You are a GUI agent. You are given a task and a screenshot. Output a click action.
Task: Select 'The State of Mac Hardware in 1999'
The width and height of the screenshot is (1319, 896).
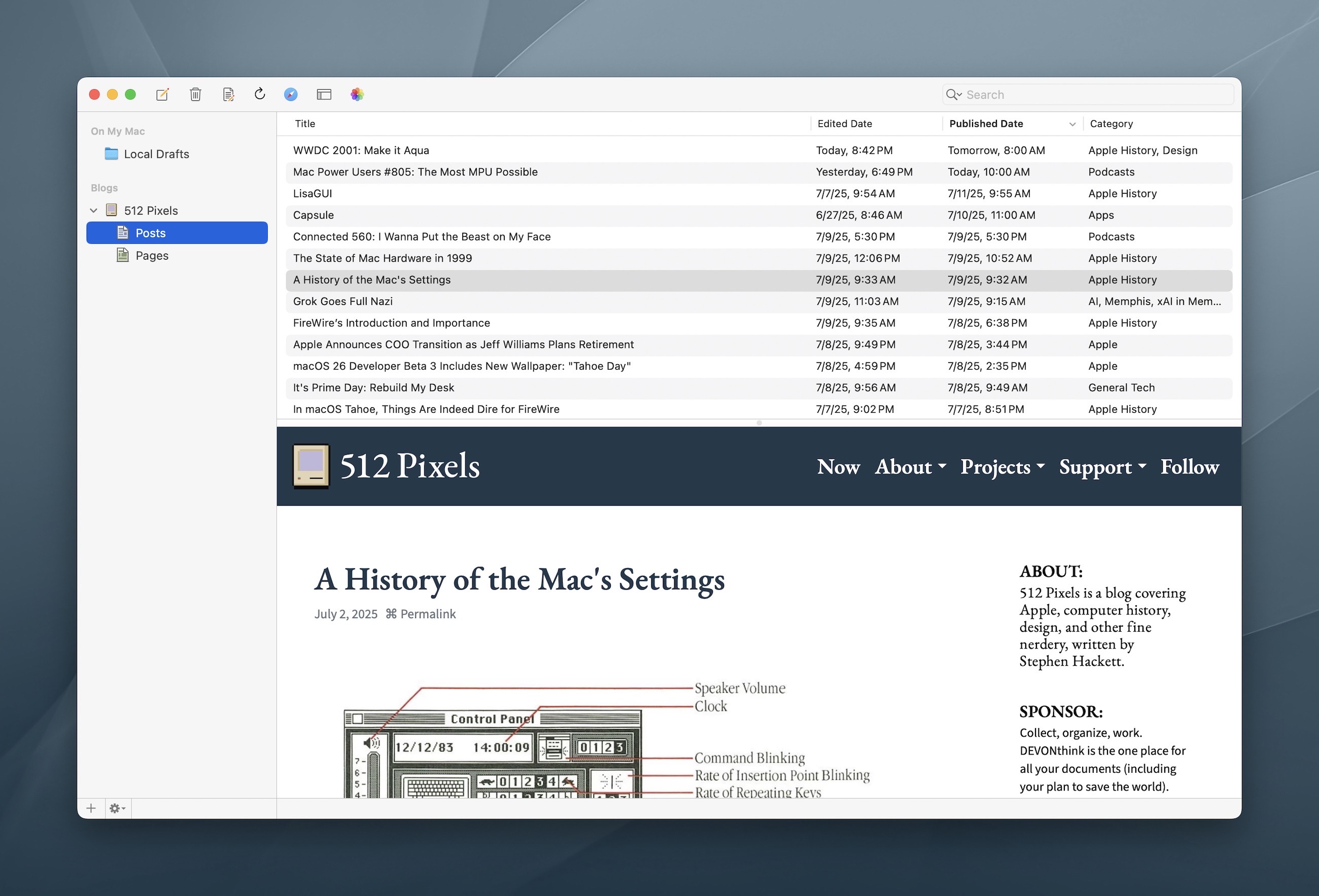click(x=759, y=258)
